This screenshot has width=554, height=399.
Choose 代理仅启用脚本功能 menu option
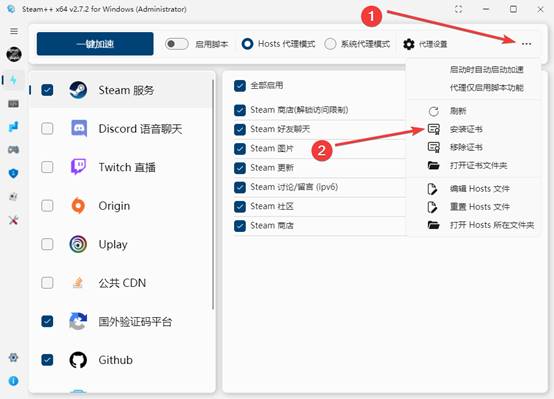(486, 87)
